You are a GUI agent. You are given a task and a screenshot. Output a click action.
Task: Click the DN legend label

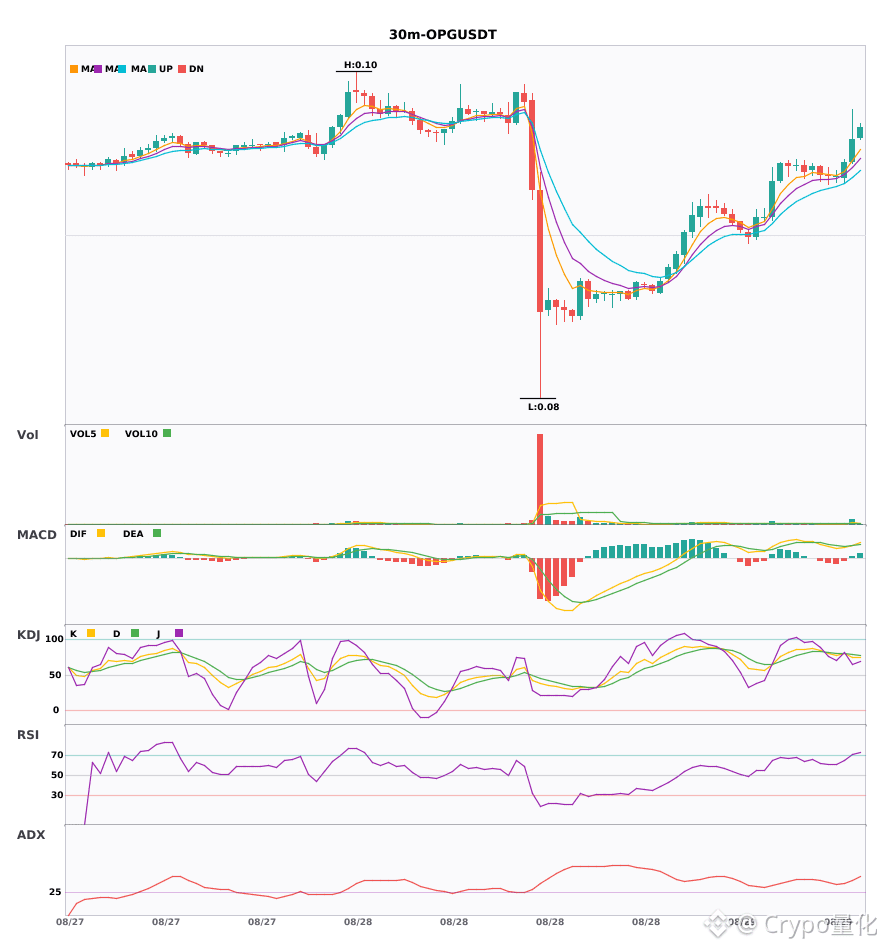coord(196,69)
